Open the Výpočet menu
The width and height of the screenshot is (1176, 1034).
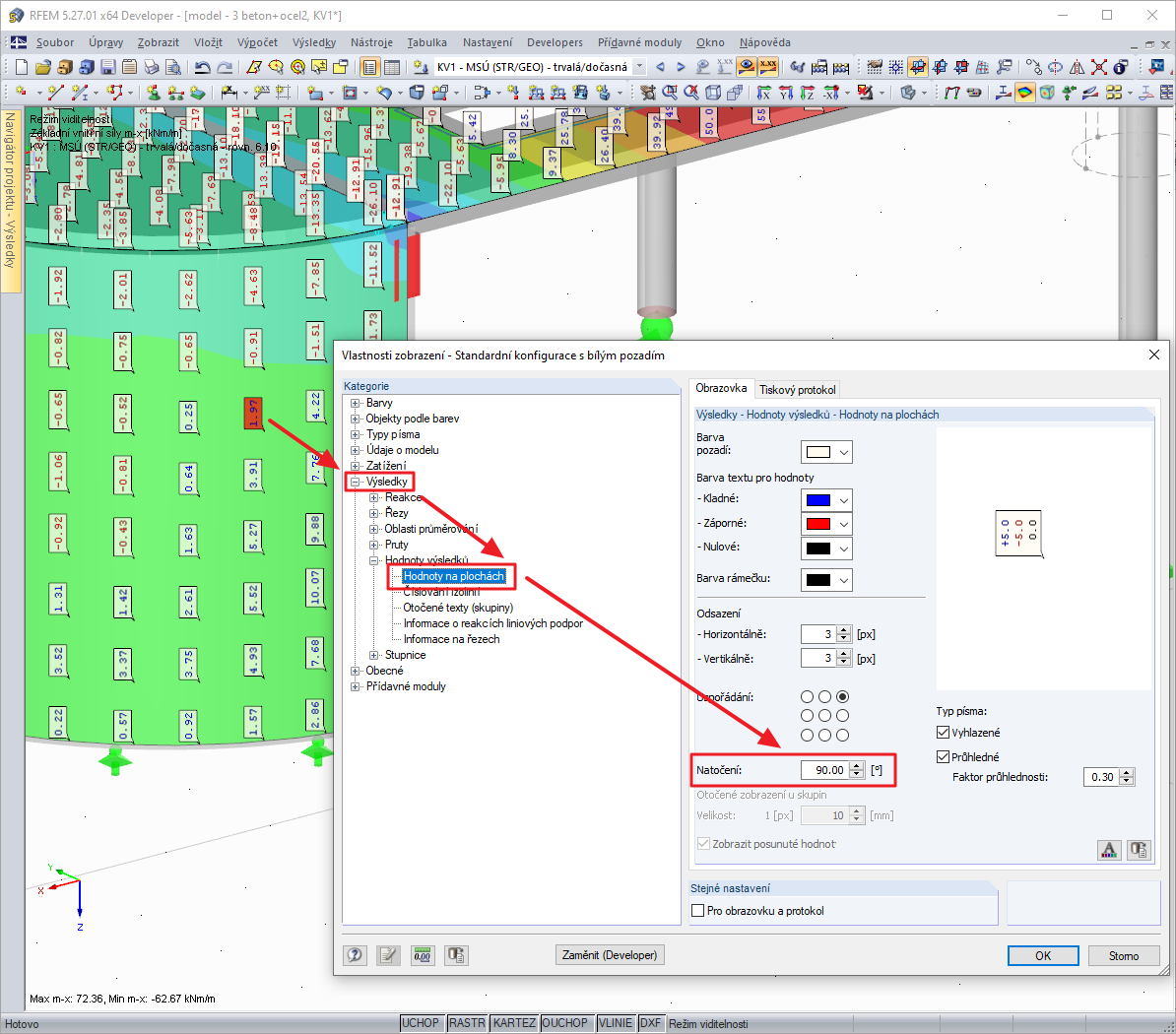[x=257, y=42]
